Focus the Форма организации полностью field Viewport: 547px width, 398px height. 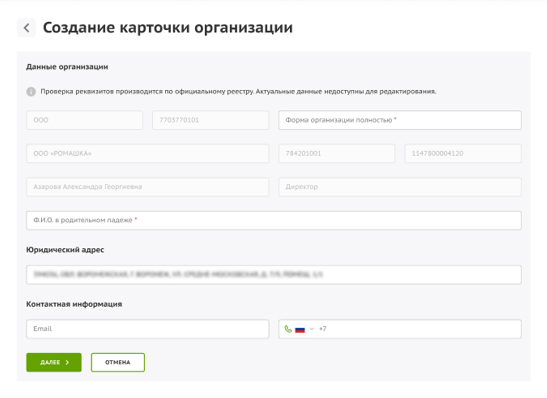(x=400, y=120)
